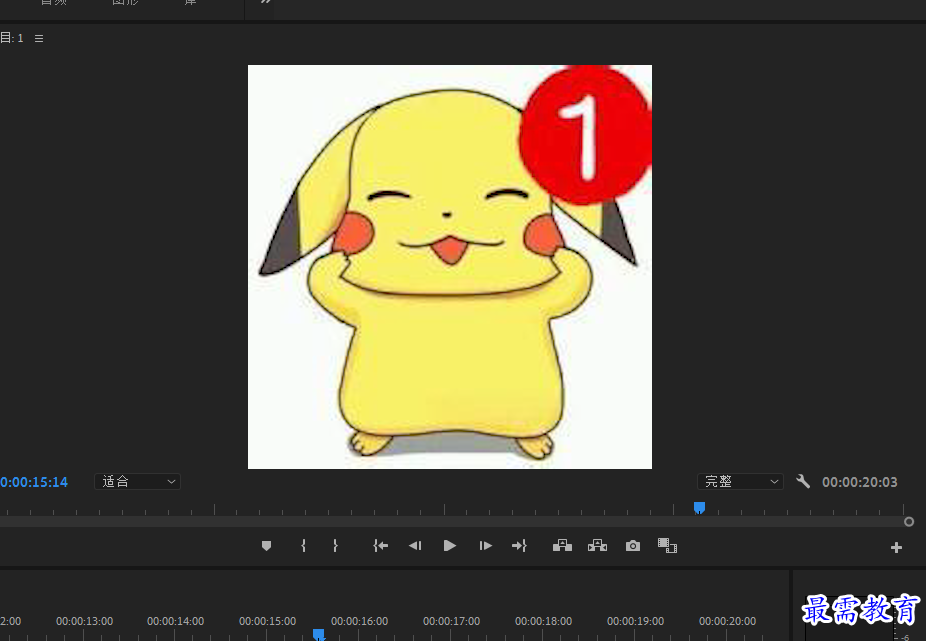
Task: Click 00:00:19:00 on the timeline ruler
Action: click(635, 622)
